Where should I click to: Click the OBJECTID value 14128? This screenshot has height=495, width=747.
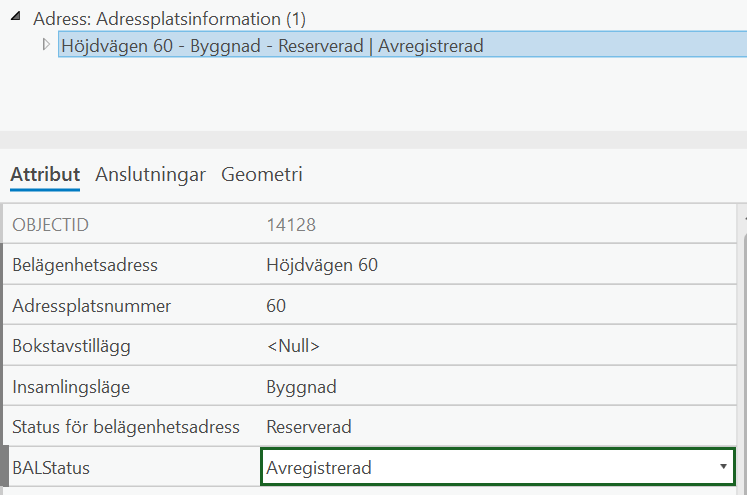[x=290, y=225]
